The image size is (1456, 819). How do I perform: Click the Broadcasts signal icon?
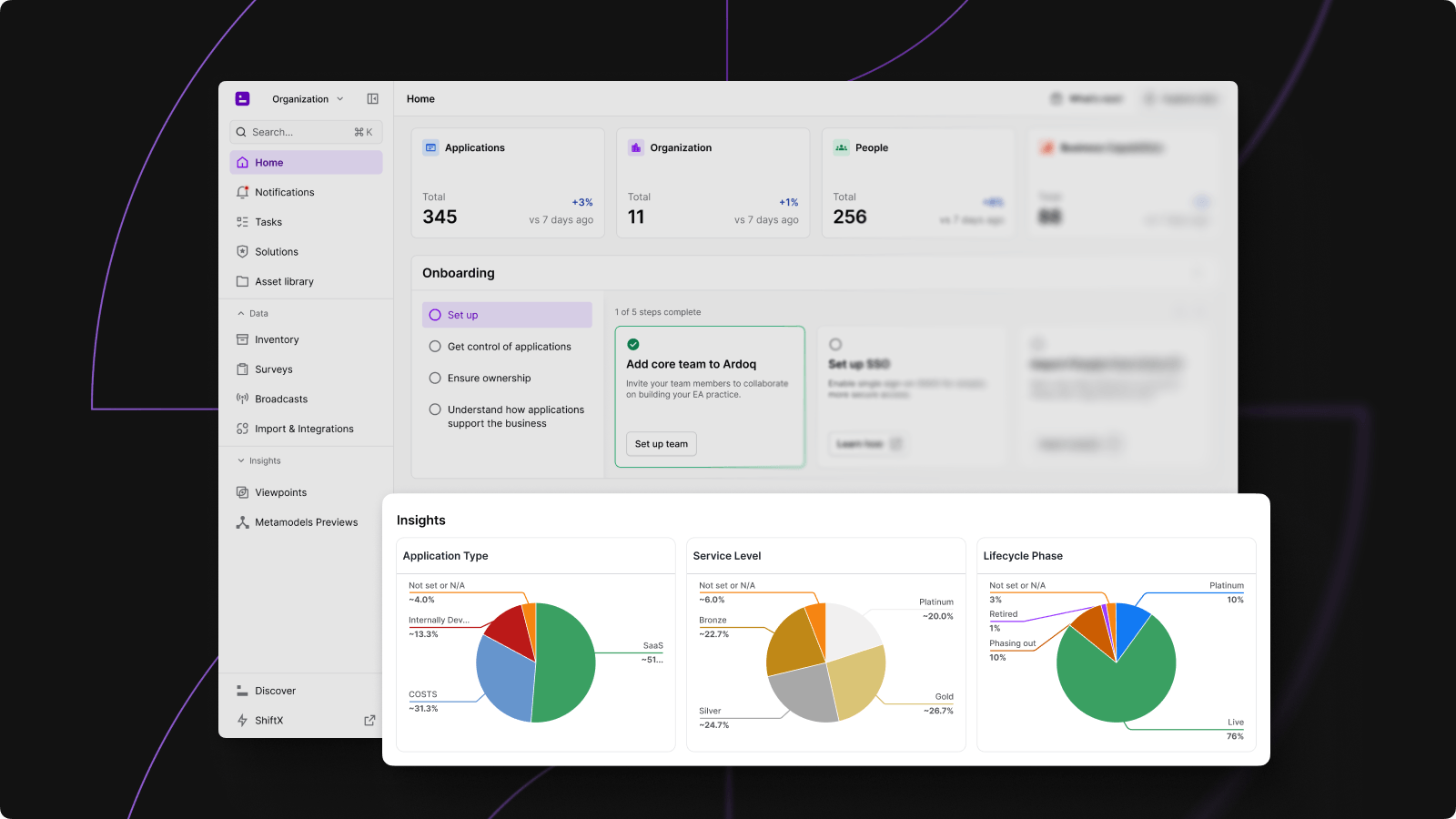[243, 399]
